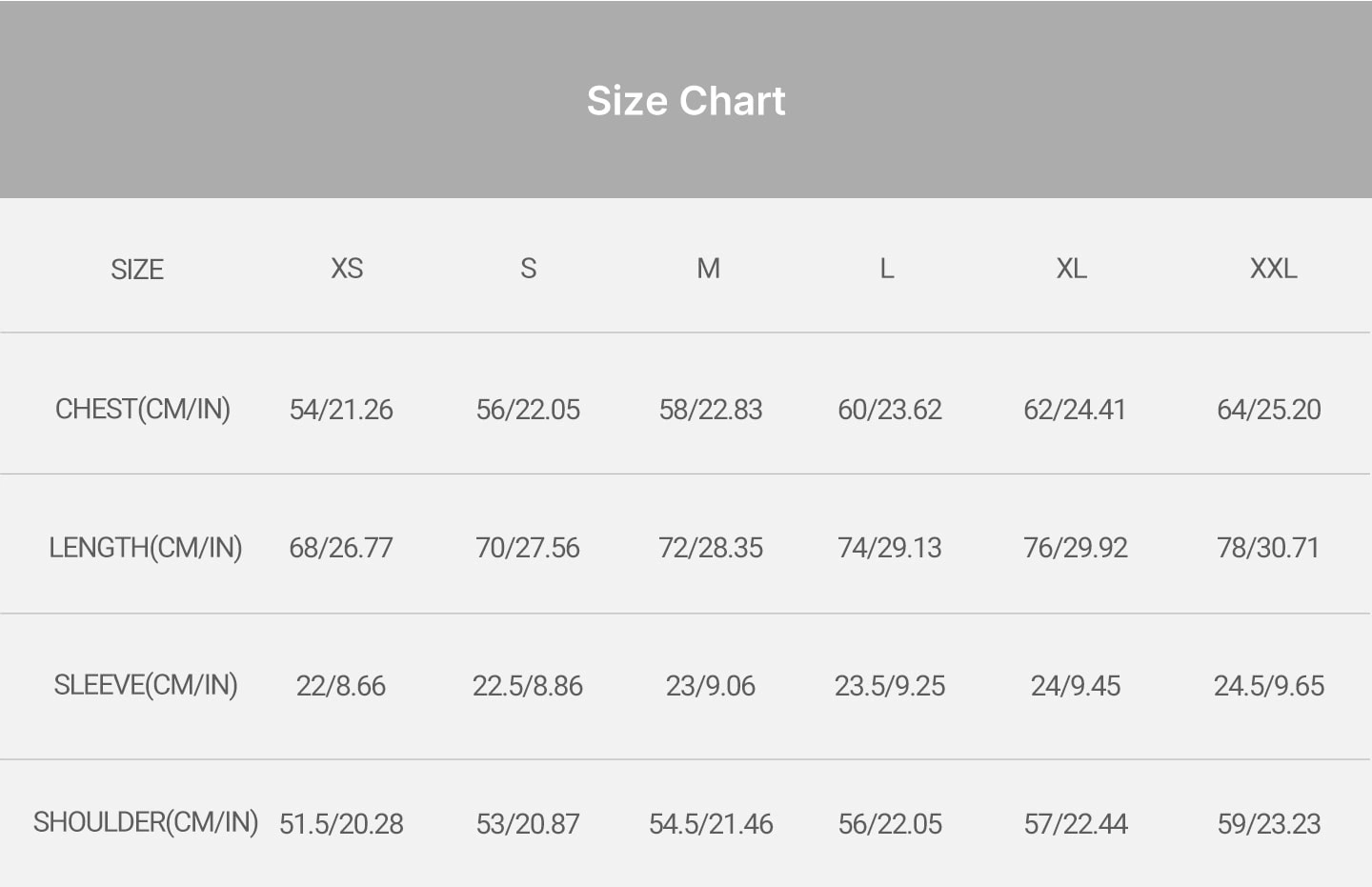Select shoulder value 54.5/21.46 for M

(711, 824)
